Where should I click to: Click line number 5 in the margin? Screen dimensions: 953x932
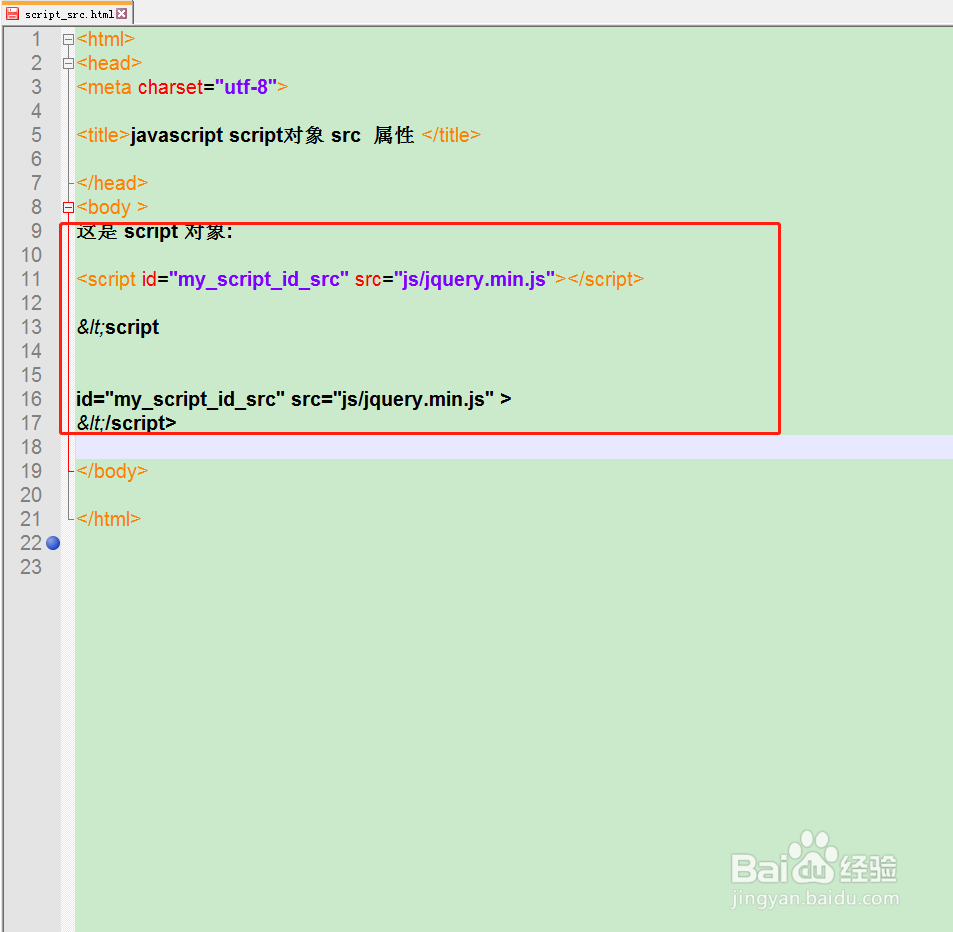(x=36, y=135)
